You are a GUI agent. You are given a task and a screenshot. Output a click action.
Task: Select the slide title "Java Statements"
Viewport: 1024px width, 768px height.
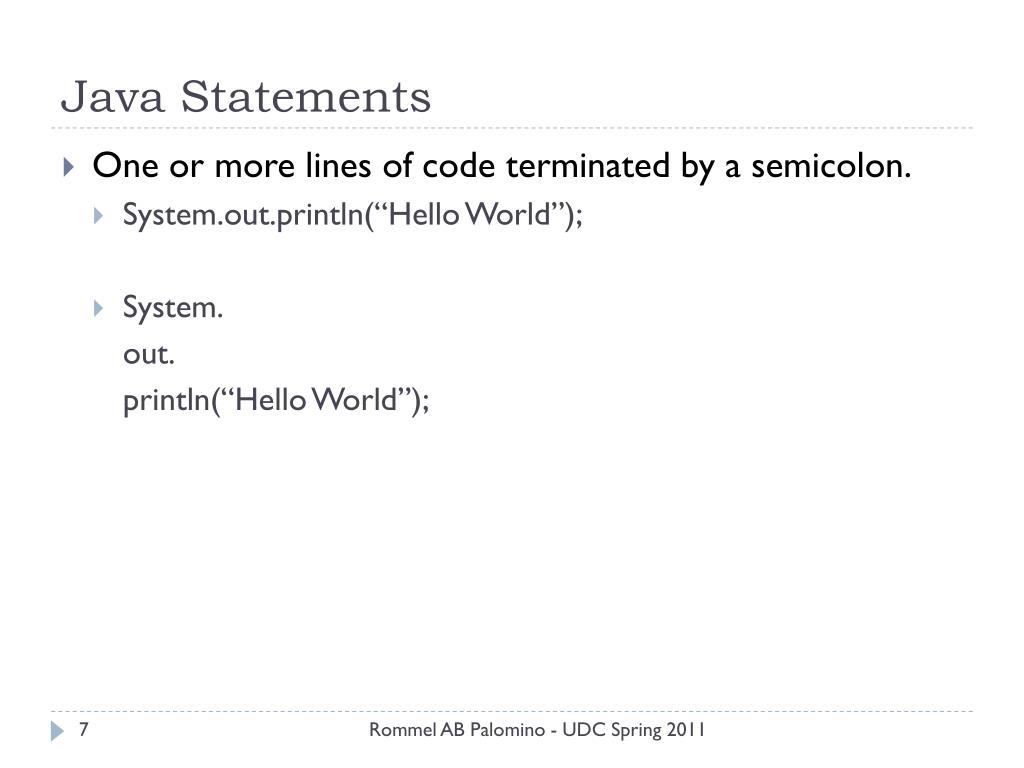(x=246, y=98)
